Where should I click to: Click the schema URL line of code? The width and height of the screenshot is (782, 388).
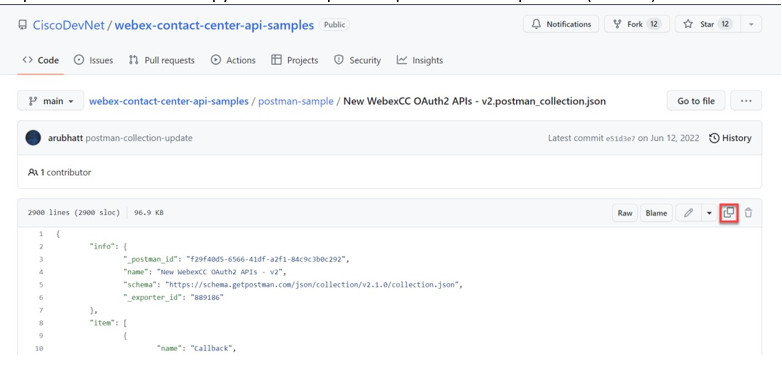[294, 285]
